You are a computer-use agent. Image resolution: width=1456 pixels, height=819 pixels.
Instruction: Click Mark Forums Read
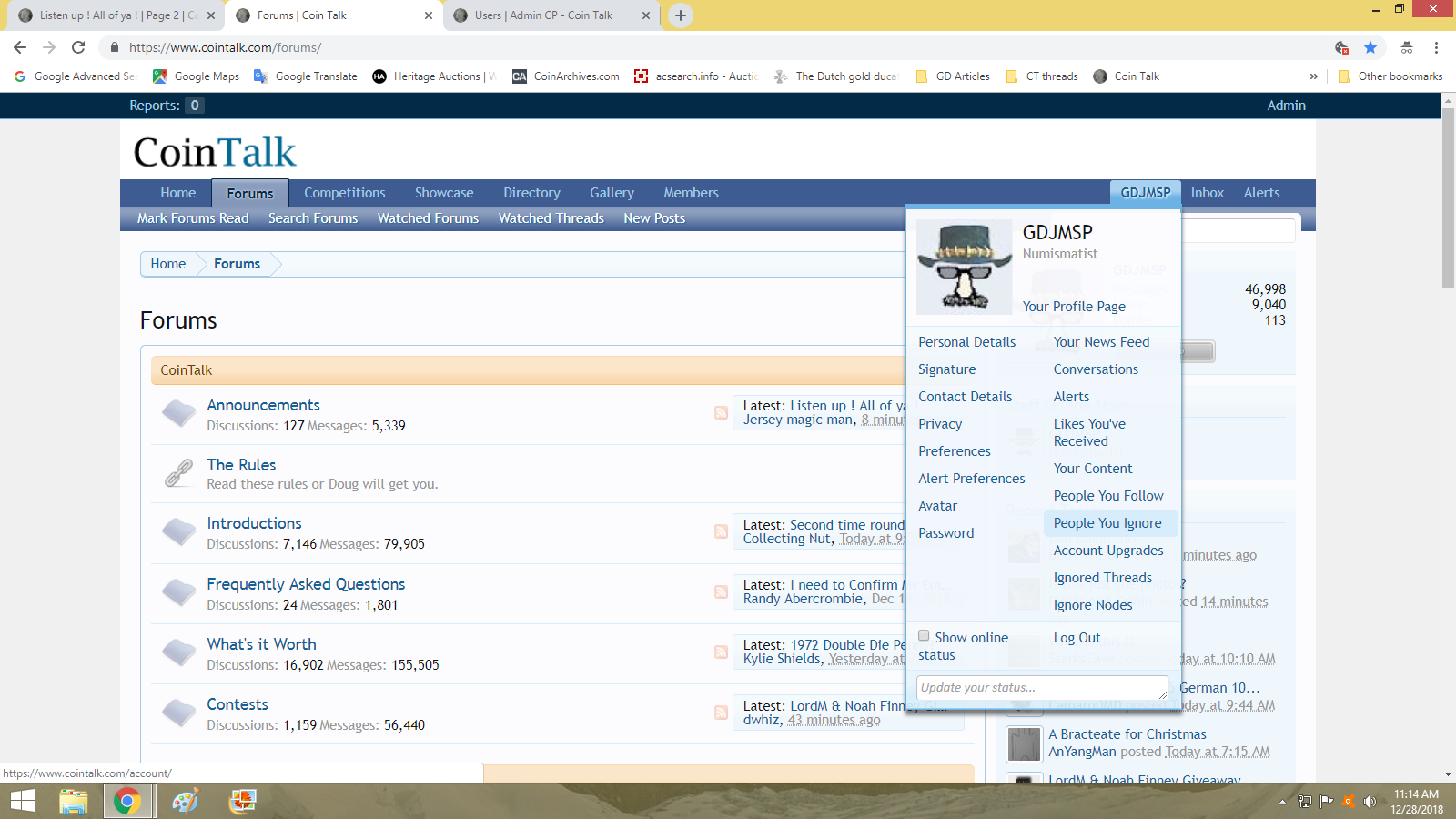click(x=193, y=218)
